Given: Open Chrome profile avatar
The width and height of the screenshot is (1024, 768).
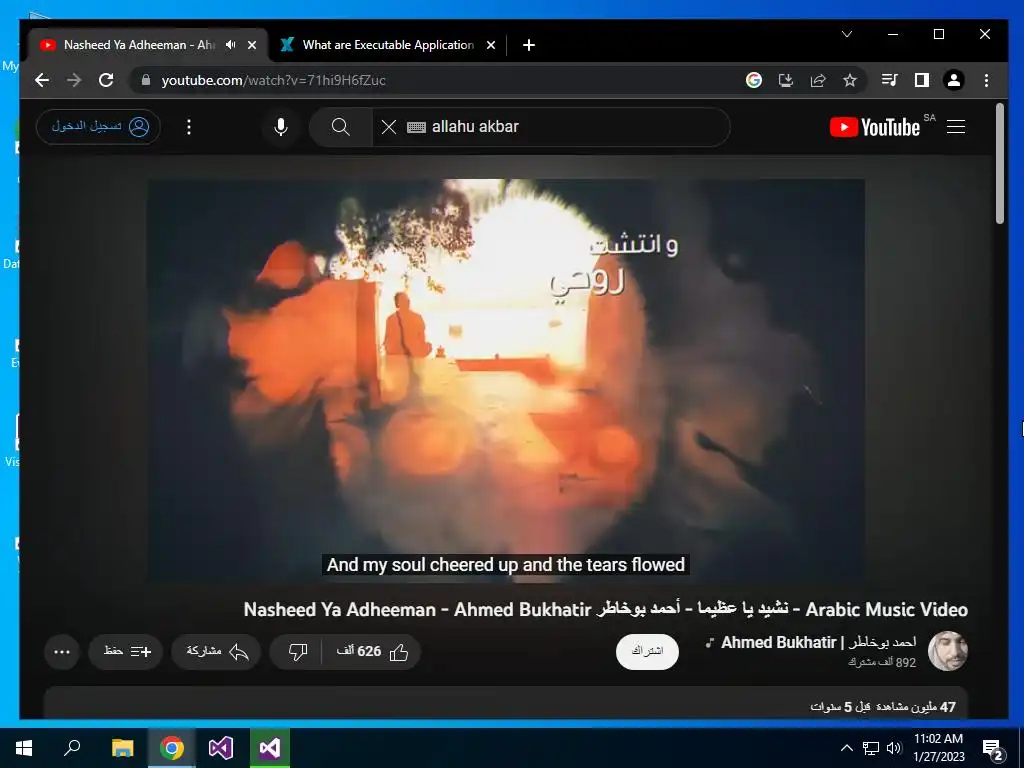Looking at the screenshot, I should click(953, 80).
